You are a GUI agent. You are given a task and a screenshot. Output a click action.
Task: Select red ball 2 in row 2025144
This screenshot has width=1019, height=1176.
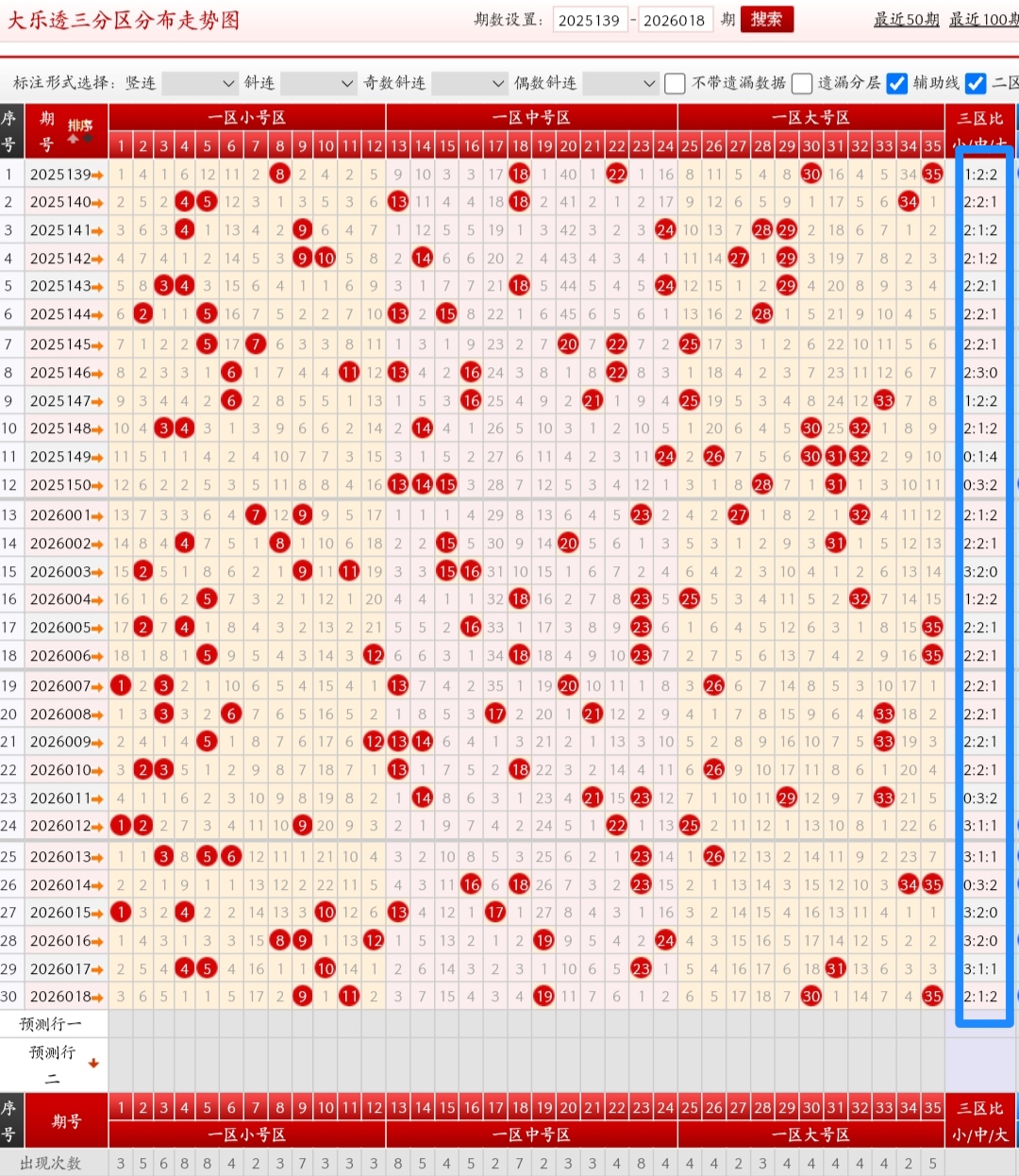point(143,314)
